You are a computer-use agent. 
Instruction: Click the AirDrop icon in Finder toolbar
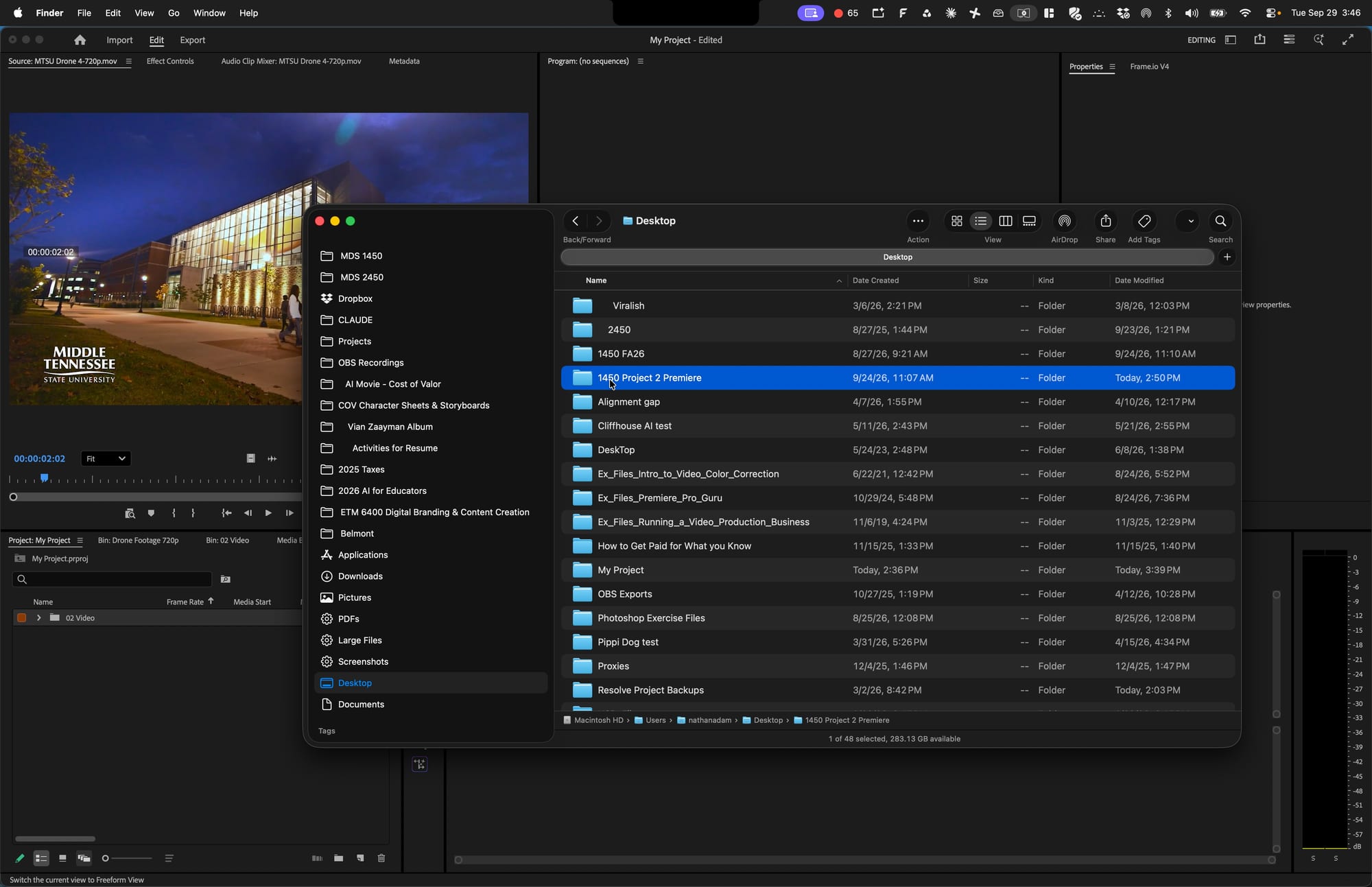tap(1065, 221)
